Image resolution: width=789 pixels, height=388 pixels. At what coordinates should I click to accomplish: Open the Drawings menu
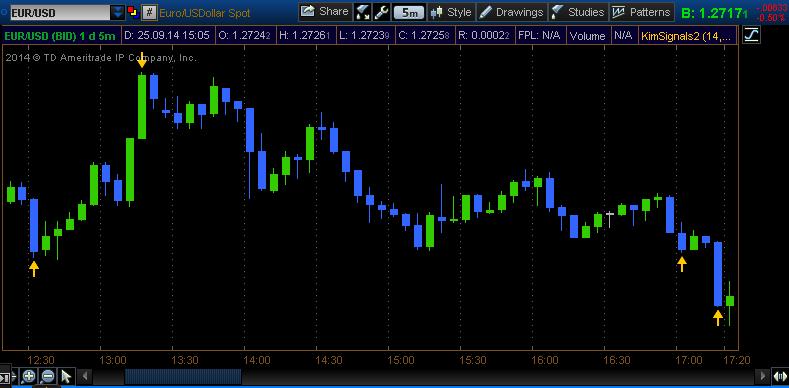point(511,12)
